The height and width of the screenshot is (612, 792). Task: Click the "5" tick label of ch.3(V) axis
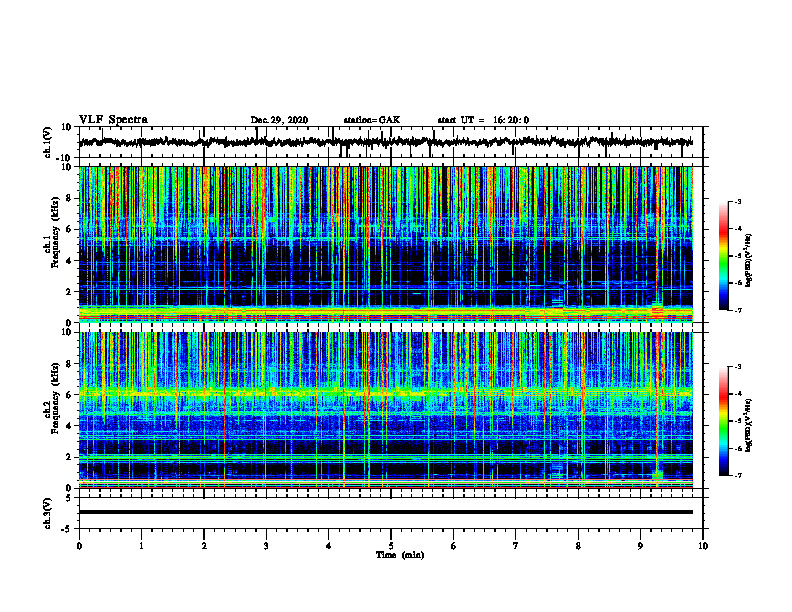(x=70, y=497)
